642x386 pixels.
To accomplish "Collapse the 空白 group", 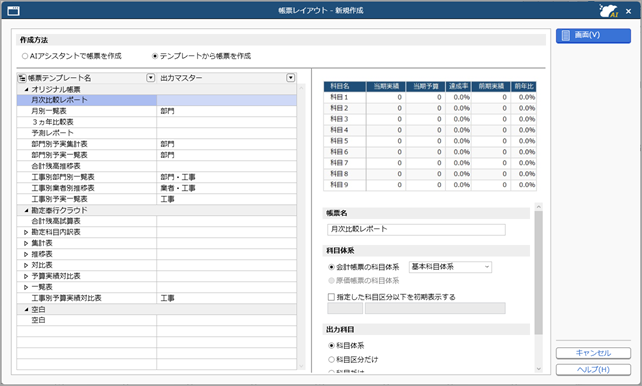I will (x=26, y=309).
